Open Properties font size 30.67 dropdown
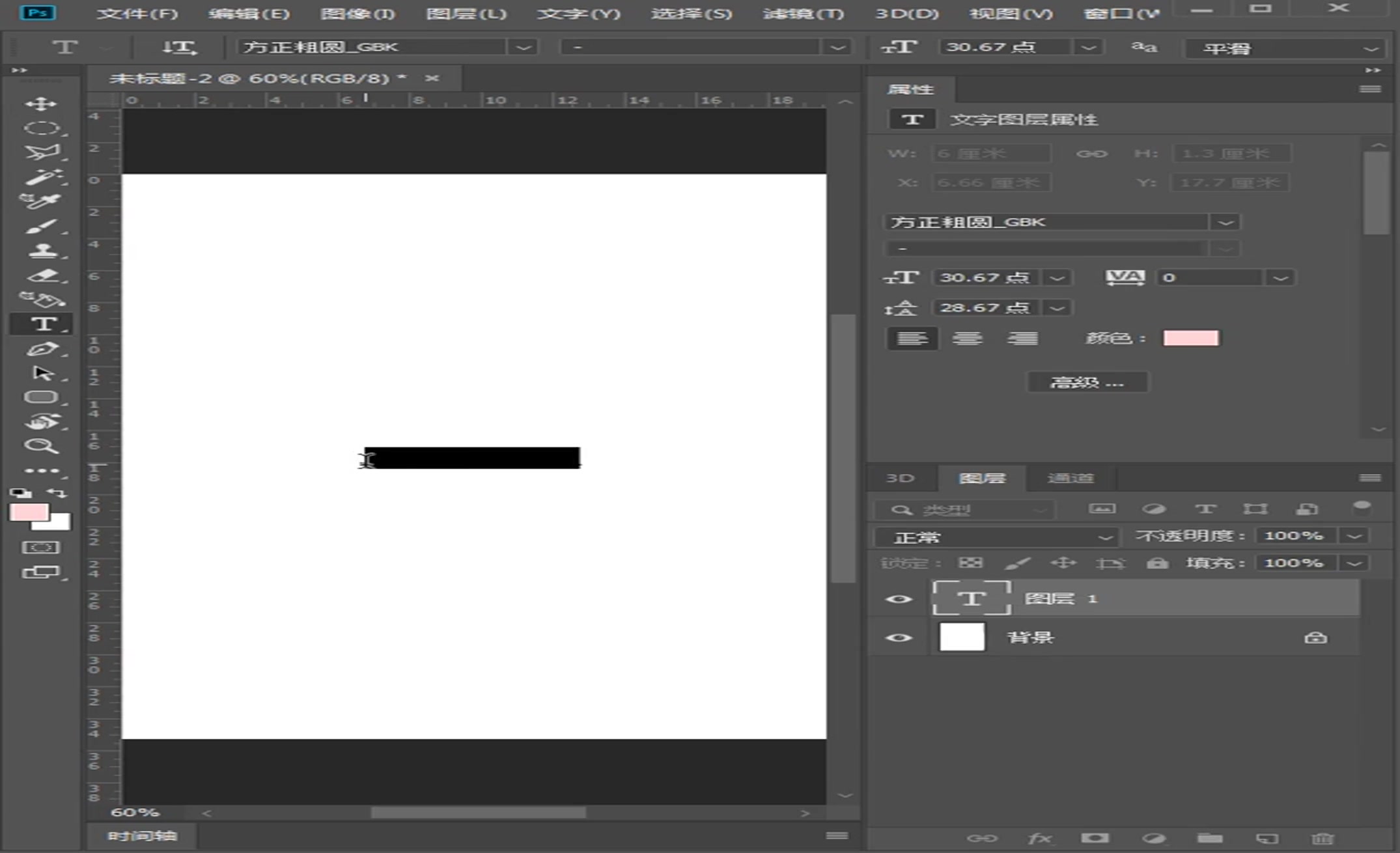 (1057, 278)
